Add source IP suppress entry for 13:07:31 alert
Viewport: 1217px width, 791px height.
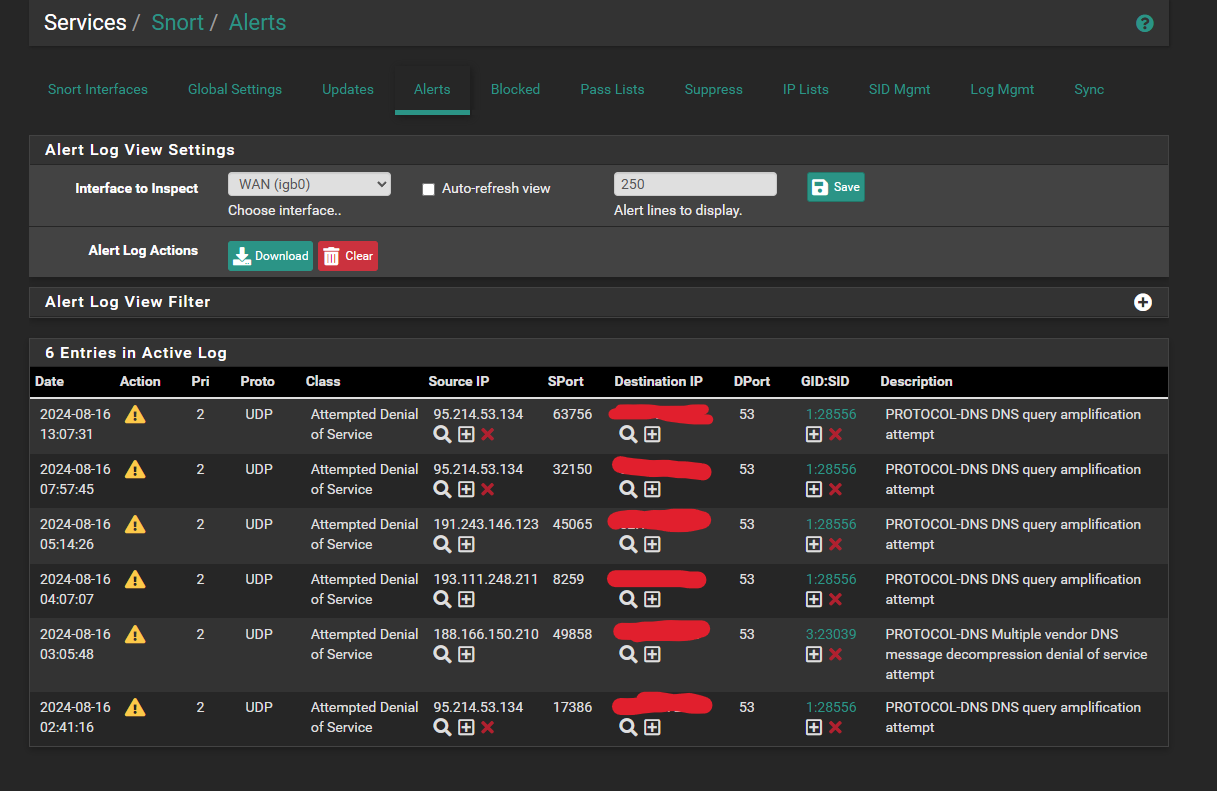coord(466,434)
